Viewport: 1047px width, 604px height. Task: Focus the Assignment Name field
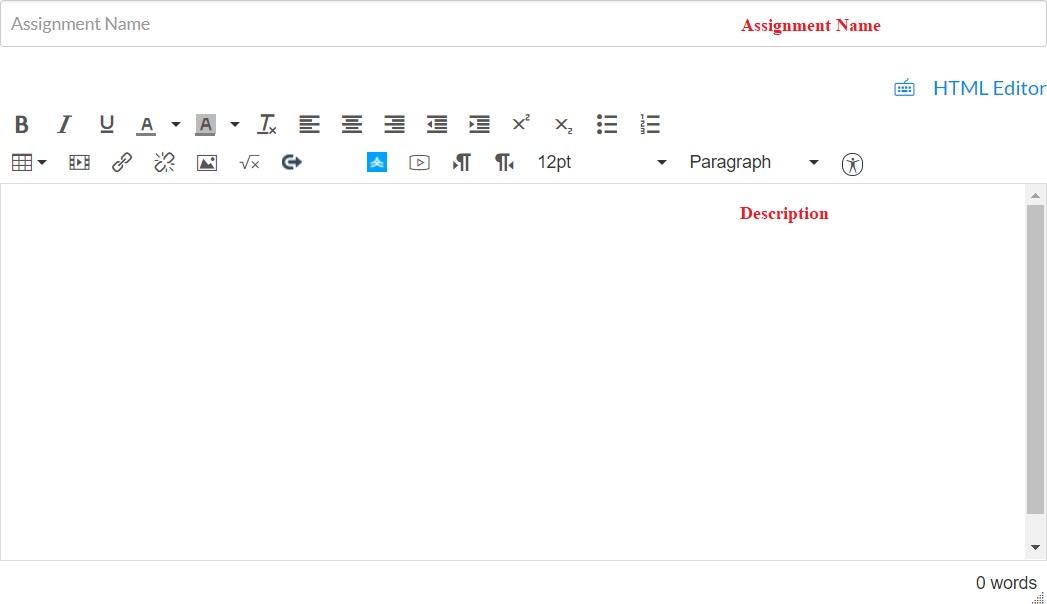tap(524, 24)
